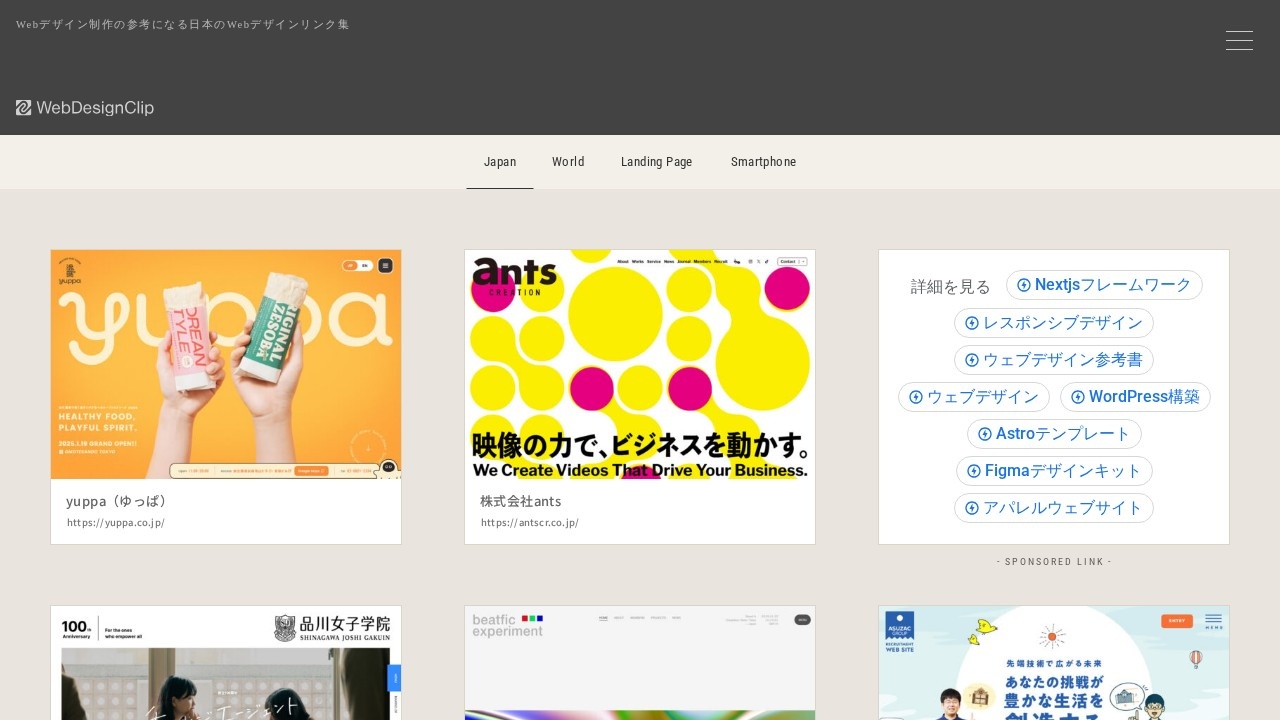The height and width of the screenshot is (720, 1280).
Task: Click the plus icon on アパレルウェブサイト tag
Action: click(971, 508)
